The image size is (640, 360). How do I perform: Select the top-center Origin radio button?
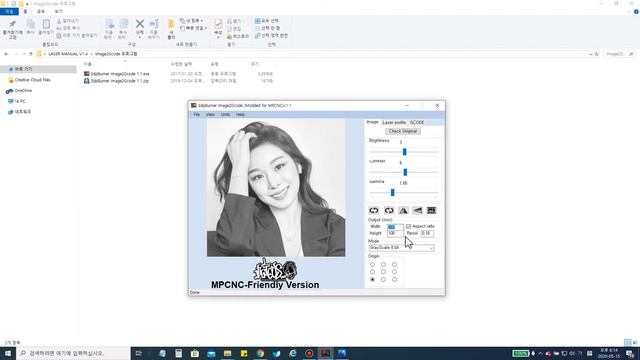(383, 264)
